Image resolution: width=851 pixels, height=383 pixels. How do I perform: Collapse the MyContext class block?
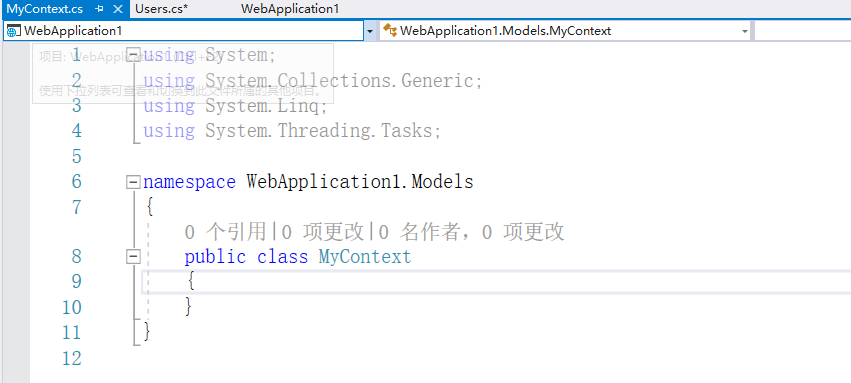pos(133,257)
